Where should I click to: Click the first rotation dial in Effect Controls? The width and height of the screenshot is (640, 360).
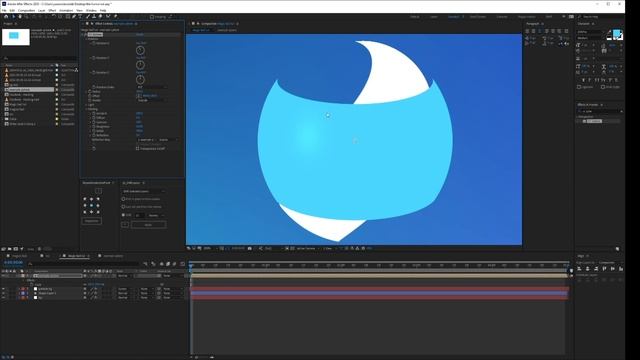click(140, 51)
